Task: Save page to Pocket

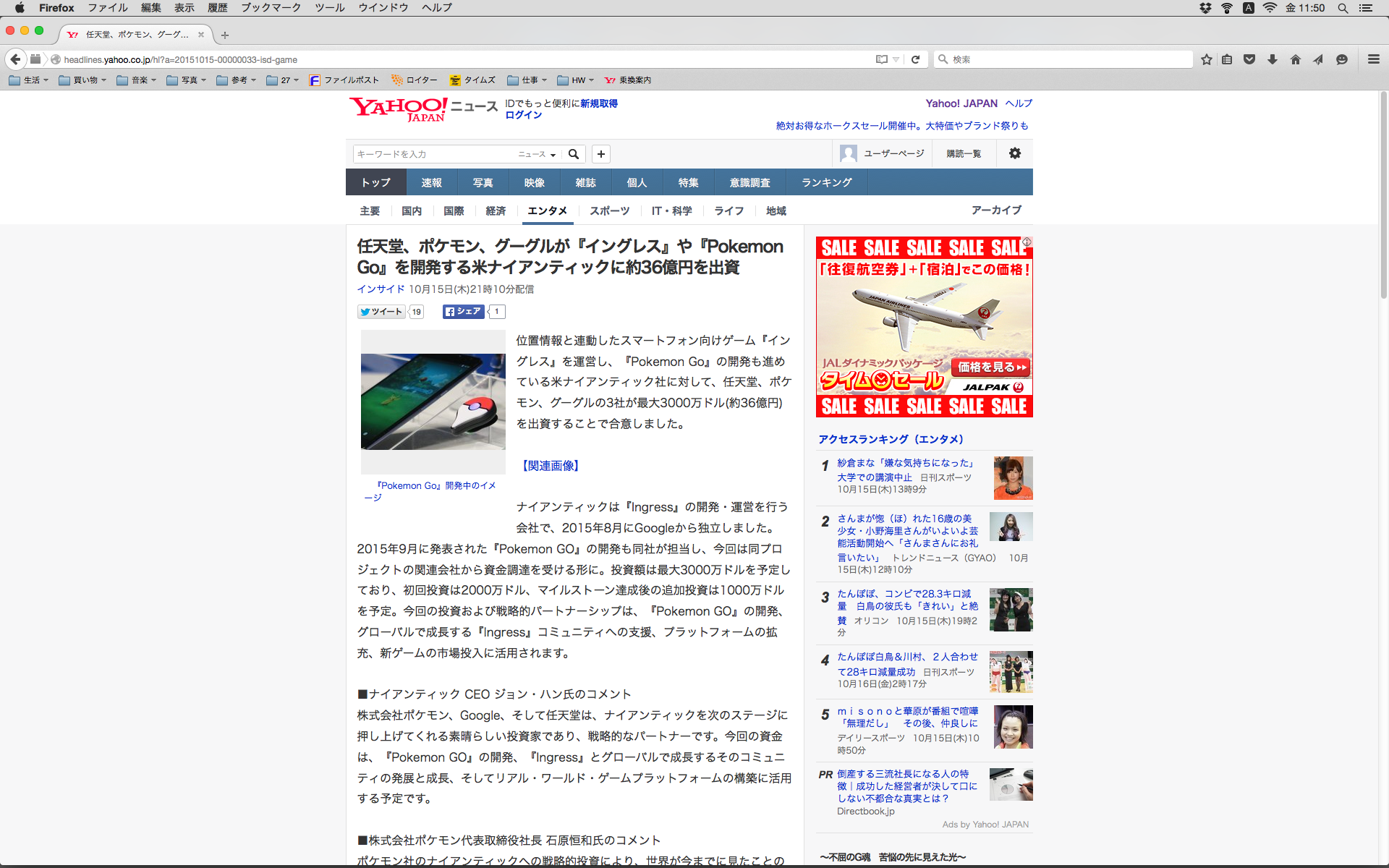Action: tap(1249, 59)
